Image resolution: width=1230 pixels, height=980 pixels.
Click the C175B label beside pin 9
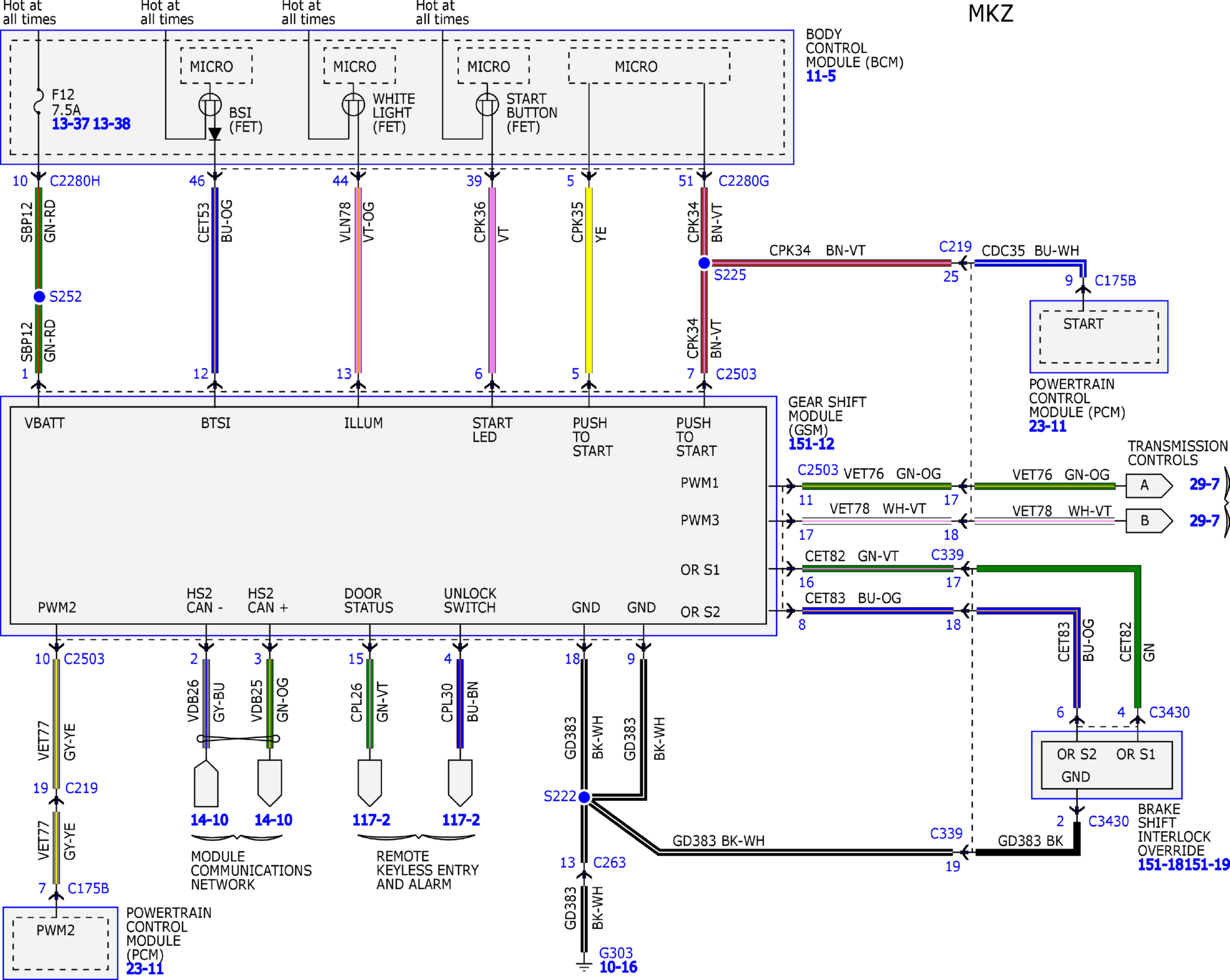pos(1116,281)
